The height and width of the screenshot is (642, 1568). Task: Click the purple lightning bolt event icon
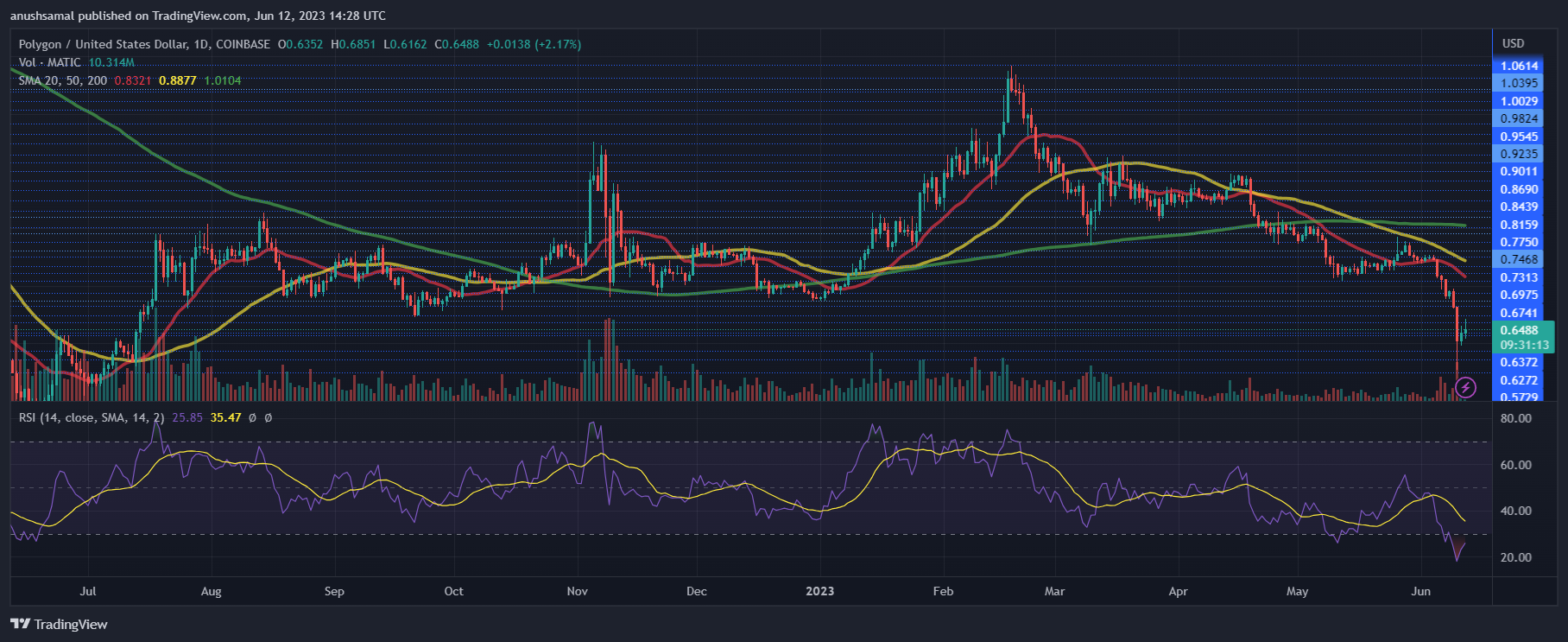pyautogui.click(x=1465, y=388)
